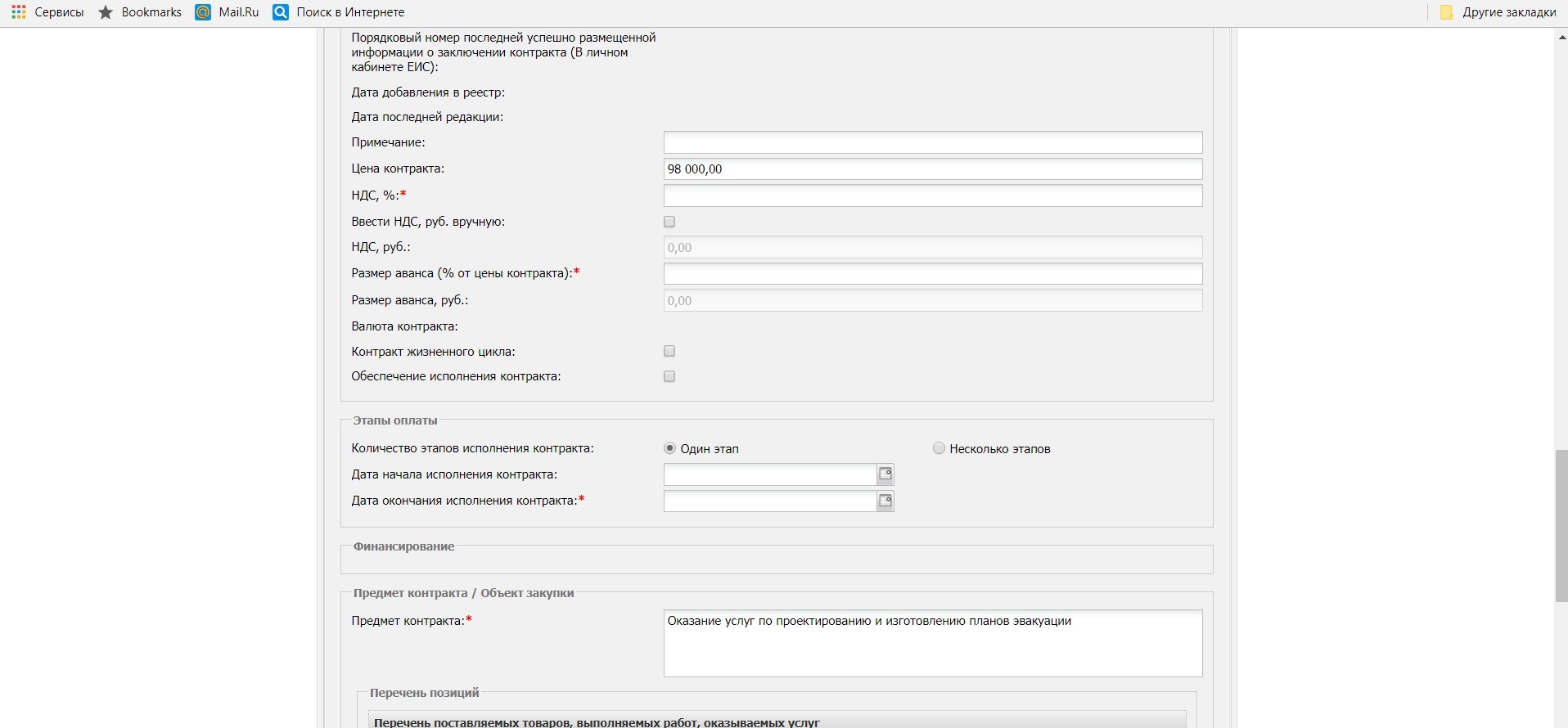Click the Цена контракта field

932,169
